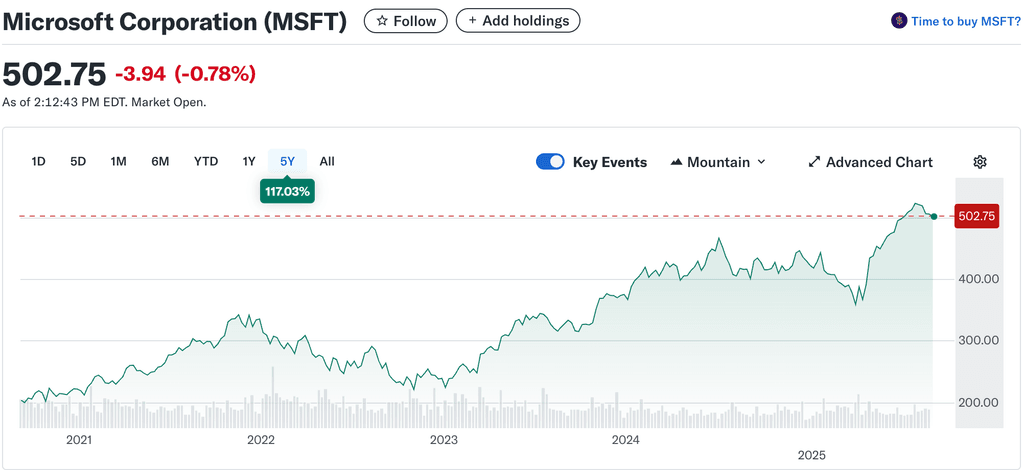Click the plus icon in Add holdings
Viewport: 1024px width, 470px height.
(x=472, y=21)
